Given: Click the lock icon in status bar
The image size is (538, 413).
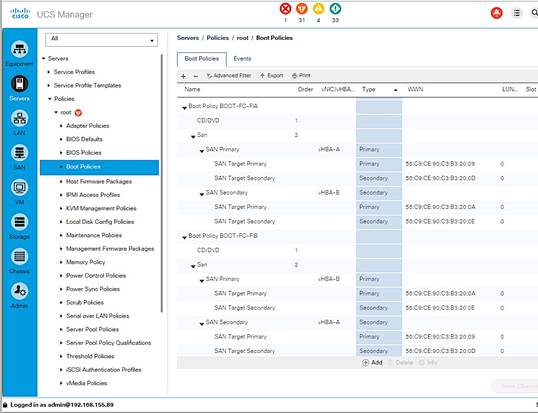Looking at the screenshot, I should [5, 405].
